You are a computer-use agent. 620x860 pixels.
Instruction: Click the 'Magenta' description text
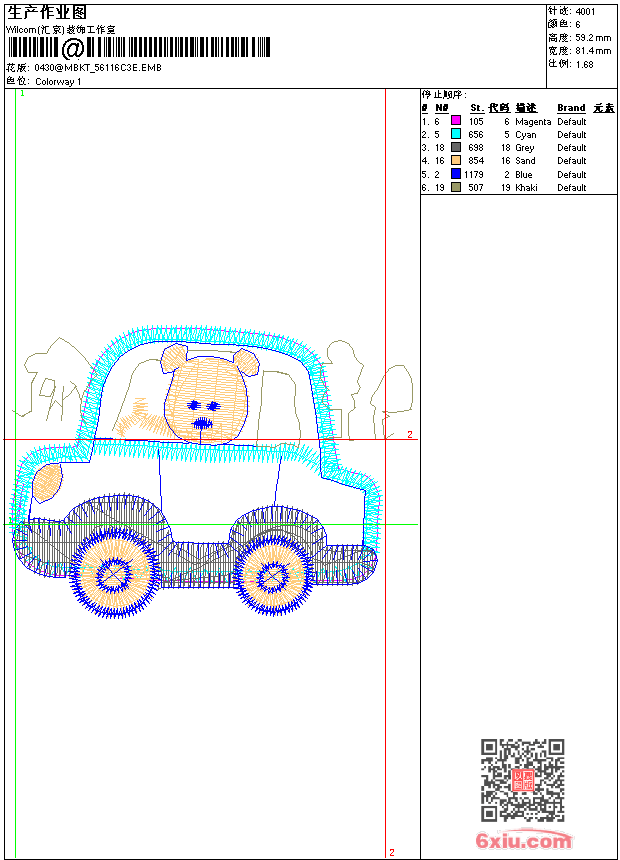coord(533,122)
